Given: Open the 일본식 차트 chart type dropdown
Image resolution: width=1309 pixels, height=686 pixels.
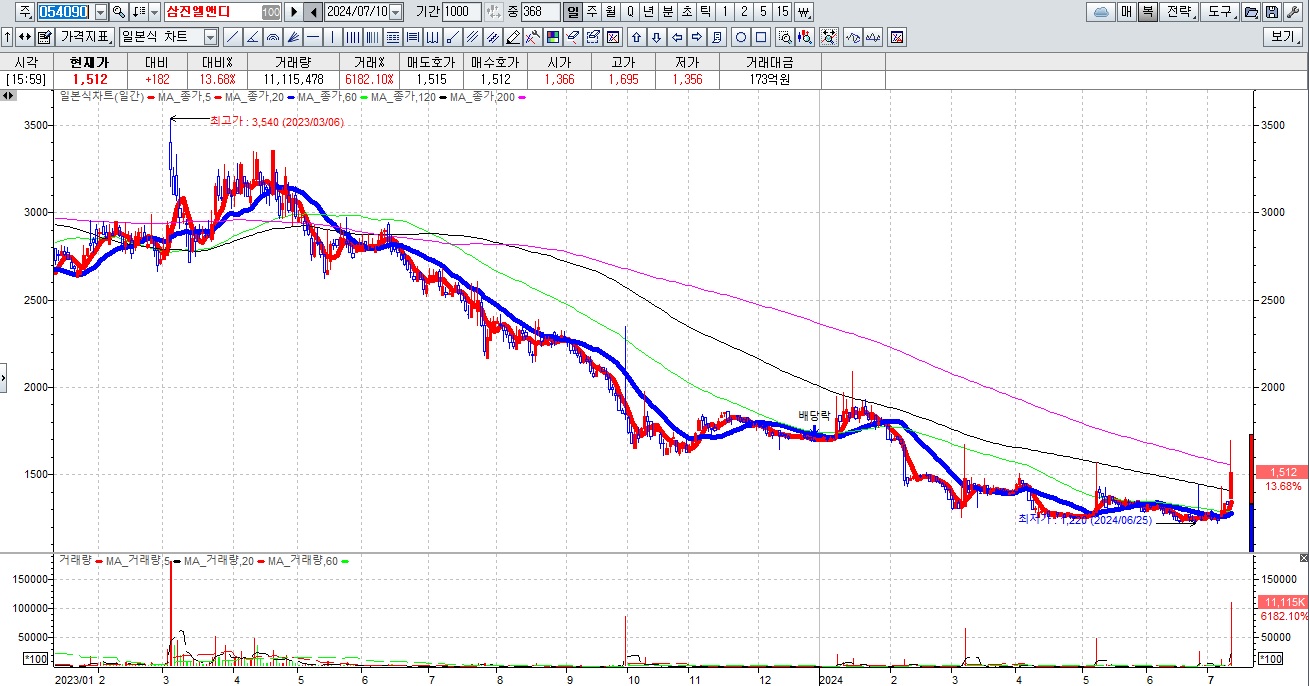Looking at the screenshot, I should coord(210,37).
